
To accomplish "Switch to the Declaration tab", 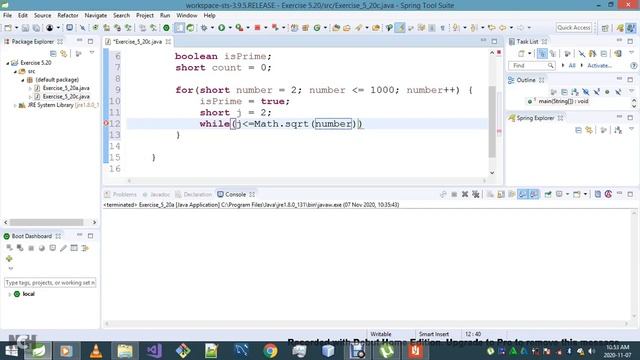I will (x=193, y=194).
